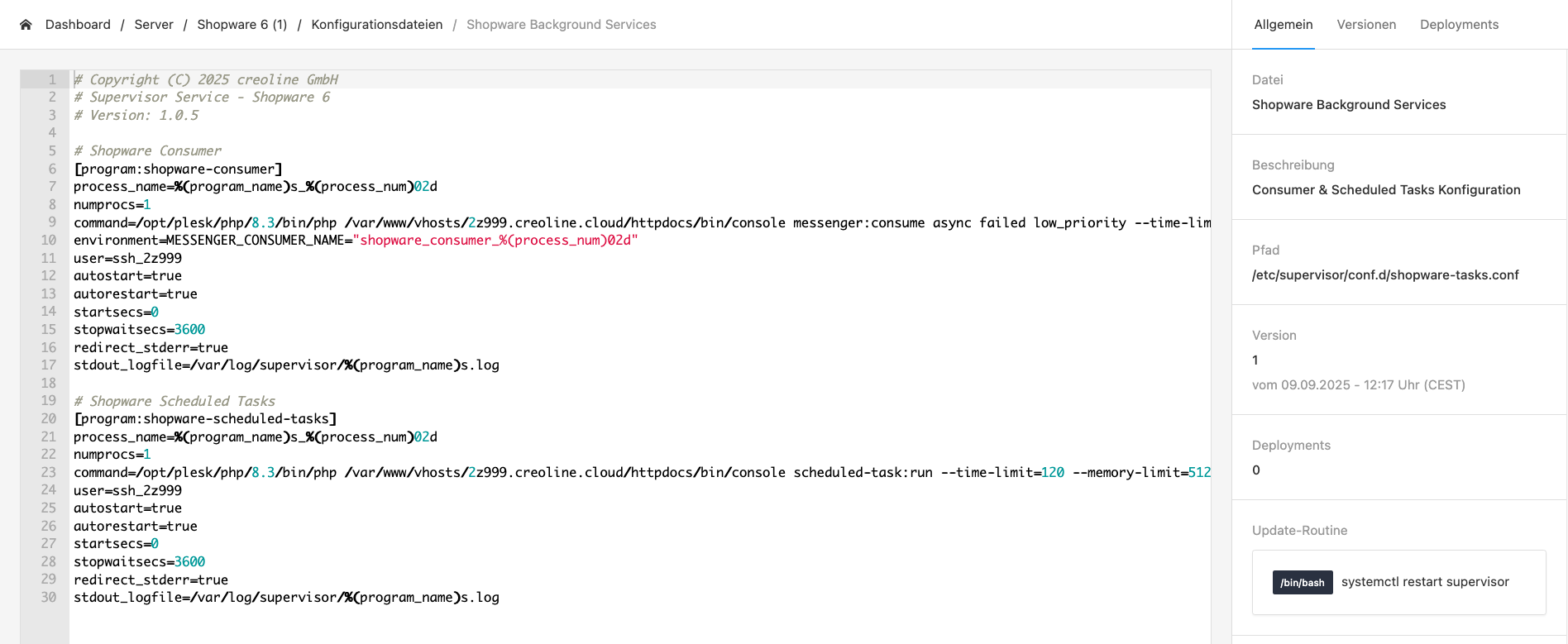Click the scheduled-task:run command line
1568x644 pixels.
point(642,472)
